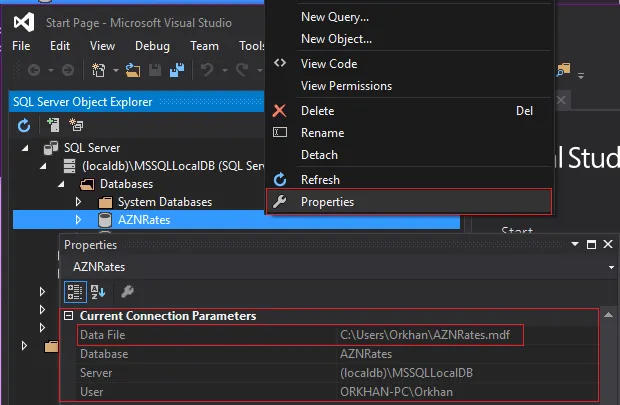
Task: Sort Properties alphabetically
Action: [x=98, y=292]
